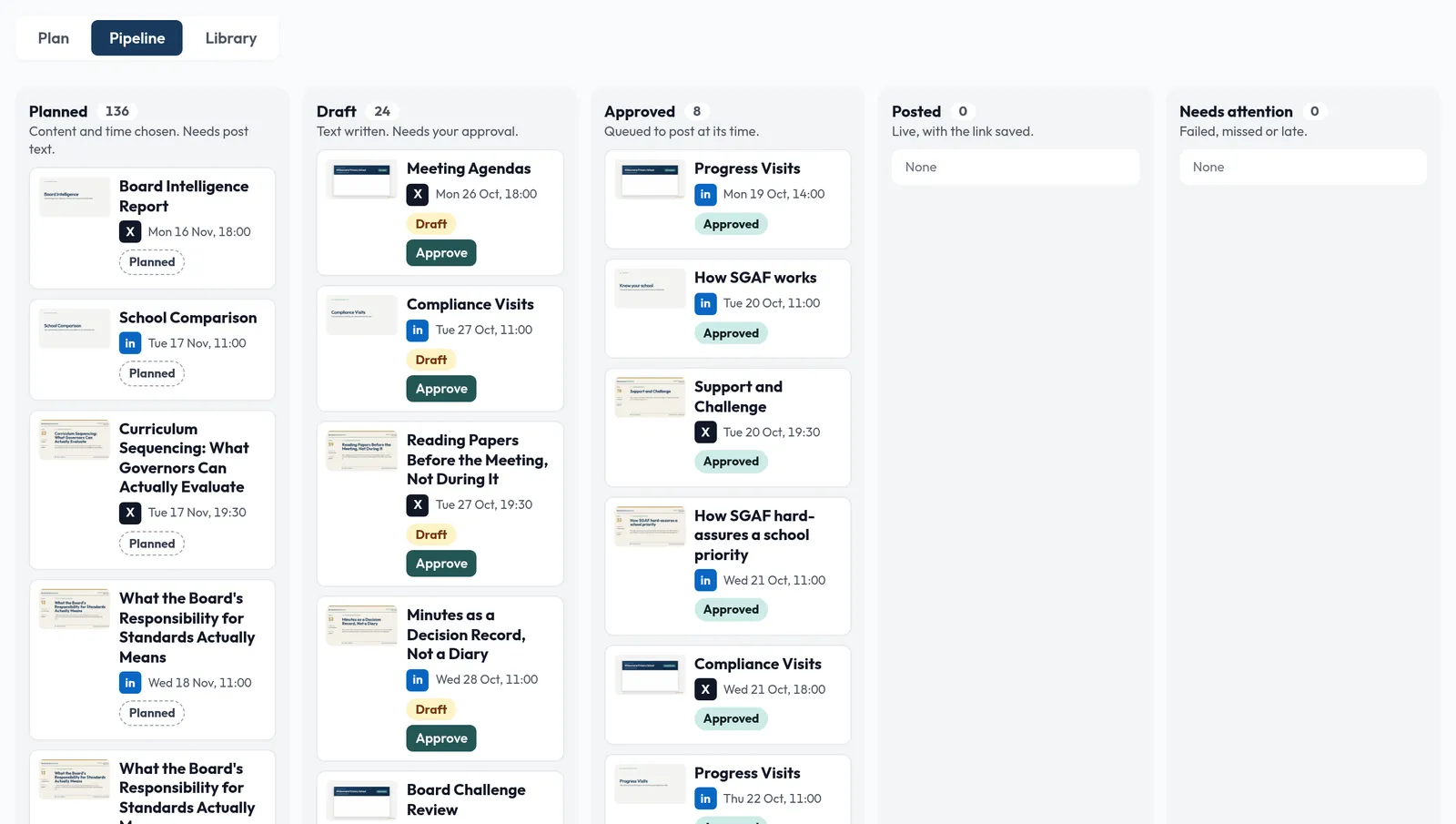Click the LinkedIn icon beside Mon 19 Oct, 14:00
The width and height of the screenshot is (1456, 824).
(x=705, y=194)
